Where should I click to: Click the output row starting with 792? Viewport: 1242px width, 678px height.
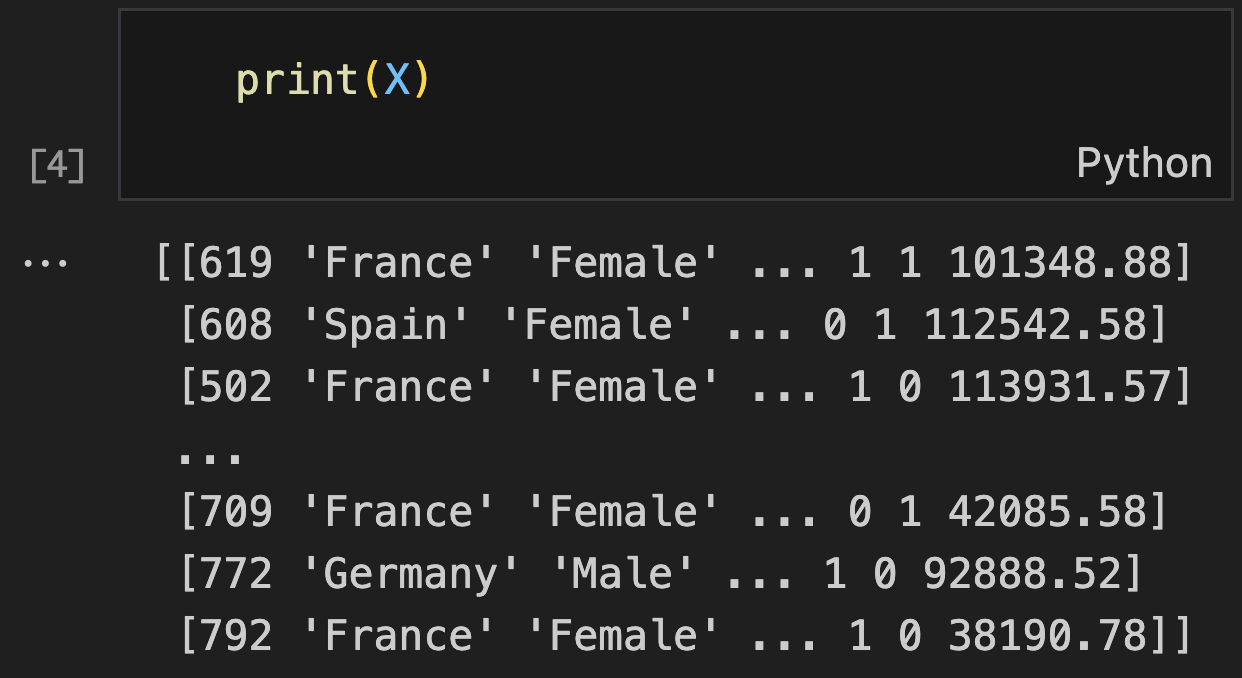pos(685,636)
